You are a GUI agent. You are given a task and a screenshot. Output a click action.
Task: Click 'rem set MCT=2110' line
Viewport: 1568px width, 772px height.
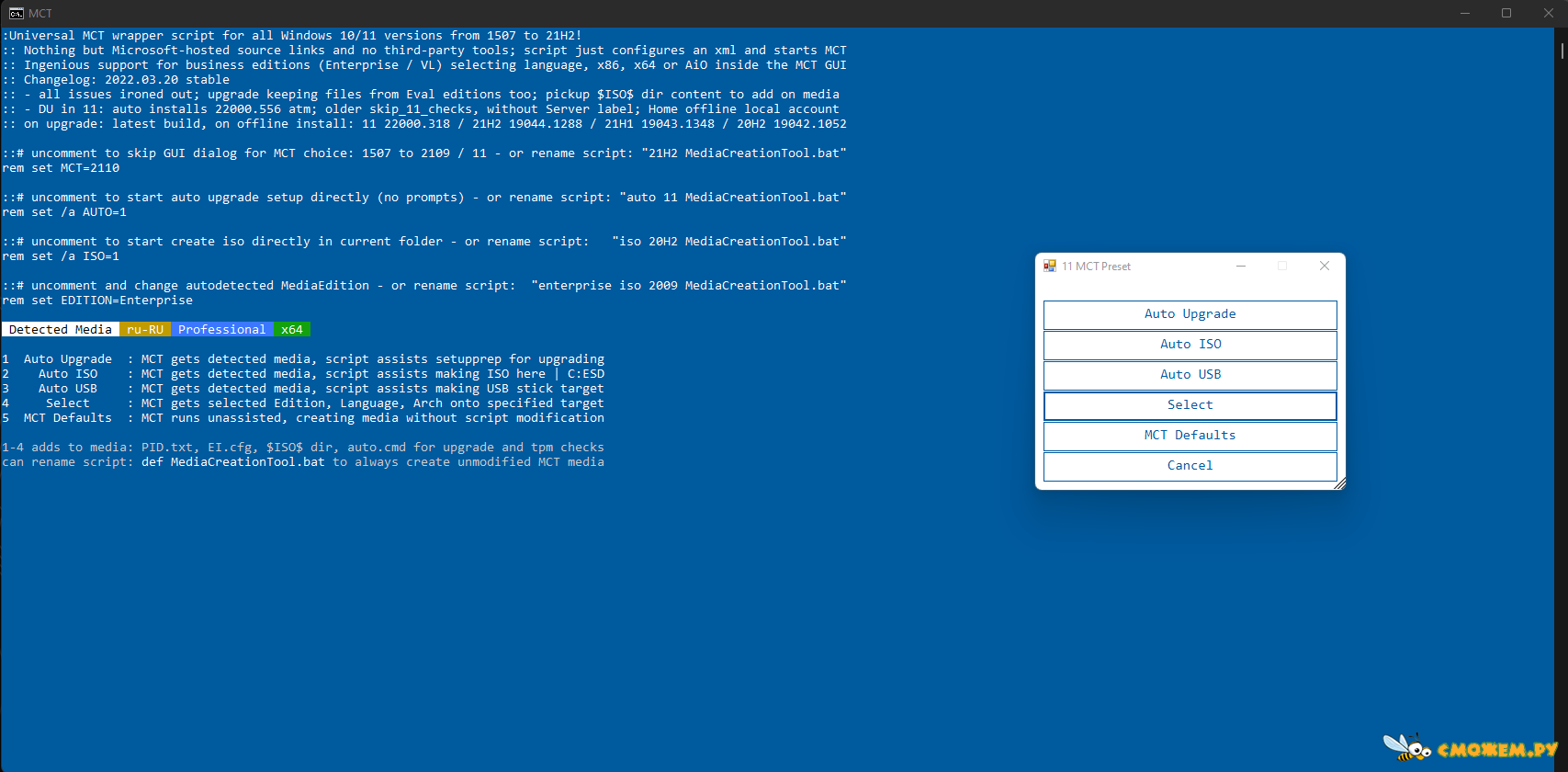(61, 168)
